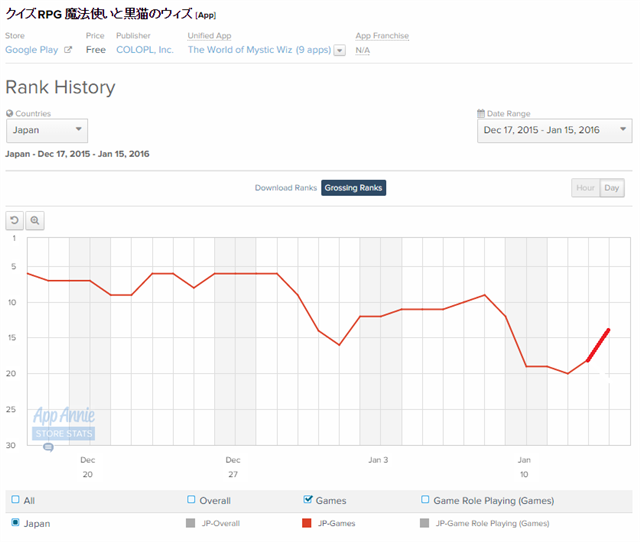This screenshot has width=640, height=542.
Task: Switch to the Download Ranks tab
Action: (x=285, y=188)
